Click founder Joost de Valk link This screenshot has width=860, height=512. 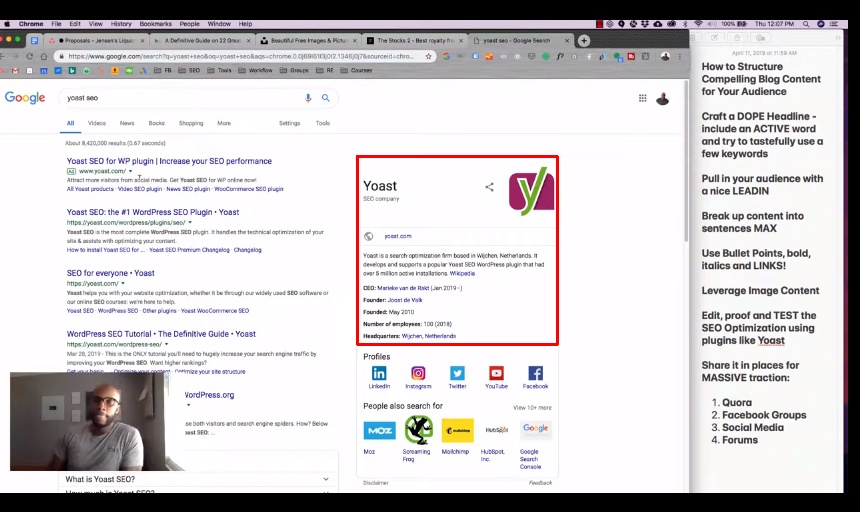click(x=405, y=300)
